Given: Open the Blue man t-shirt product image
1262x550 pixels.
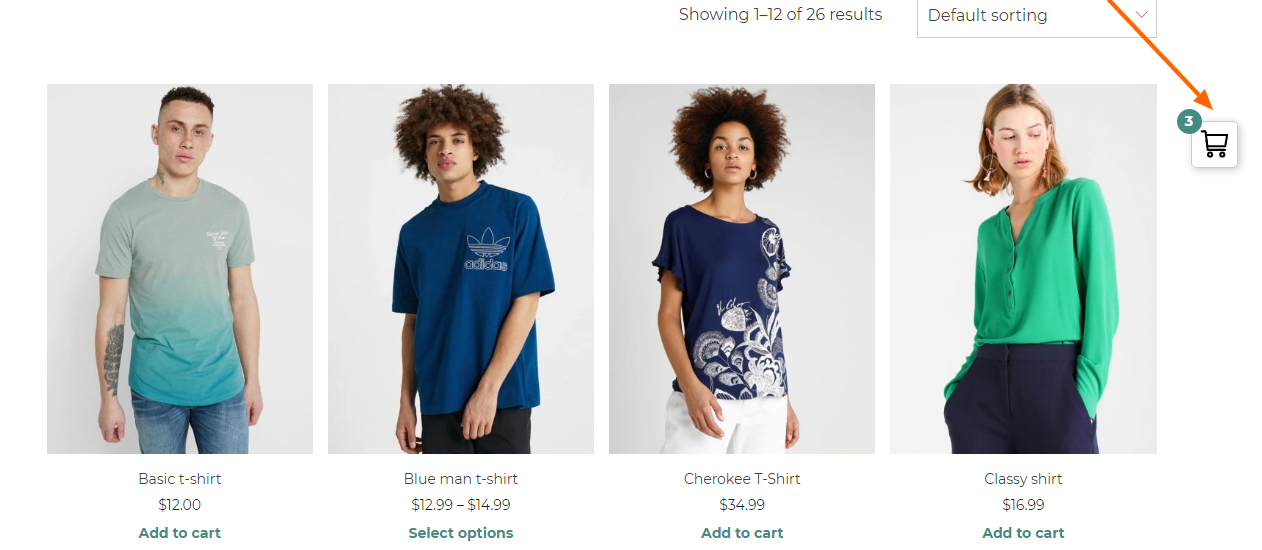Looking at the screenshot, I should tap(461, 269).
